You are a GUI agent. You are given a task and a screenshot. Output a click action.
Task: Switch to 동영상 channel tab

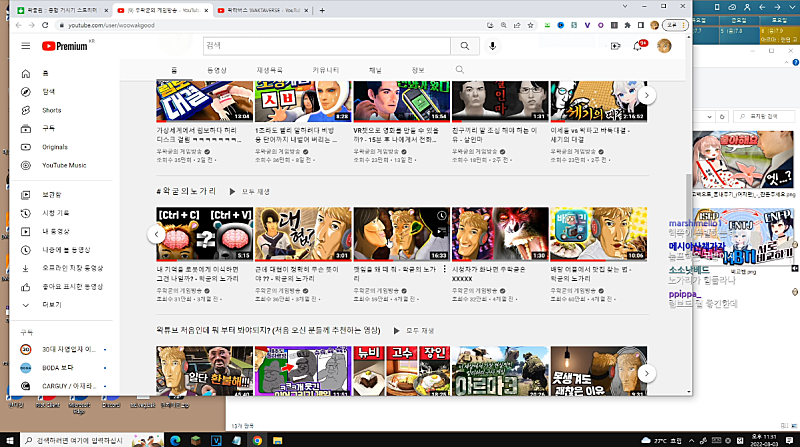coord(217,69)
